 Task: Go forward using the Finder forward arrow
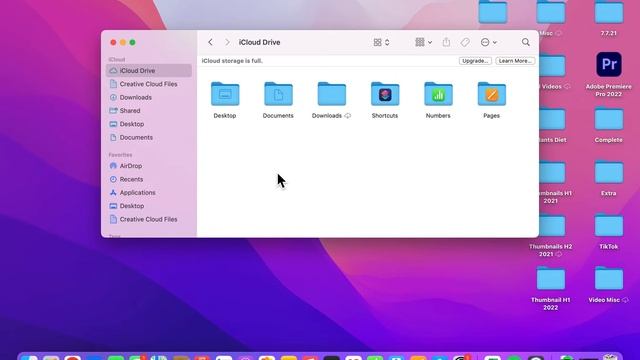[227, 42]
